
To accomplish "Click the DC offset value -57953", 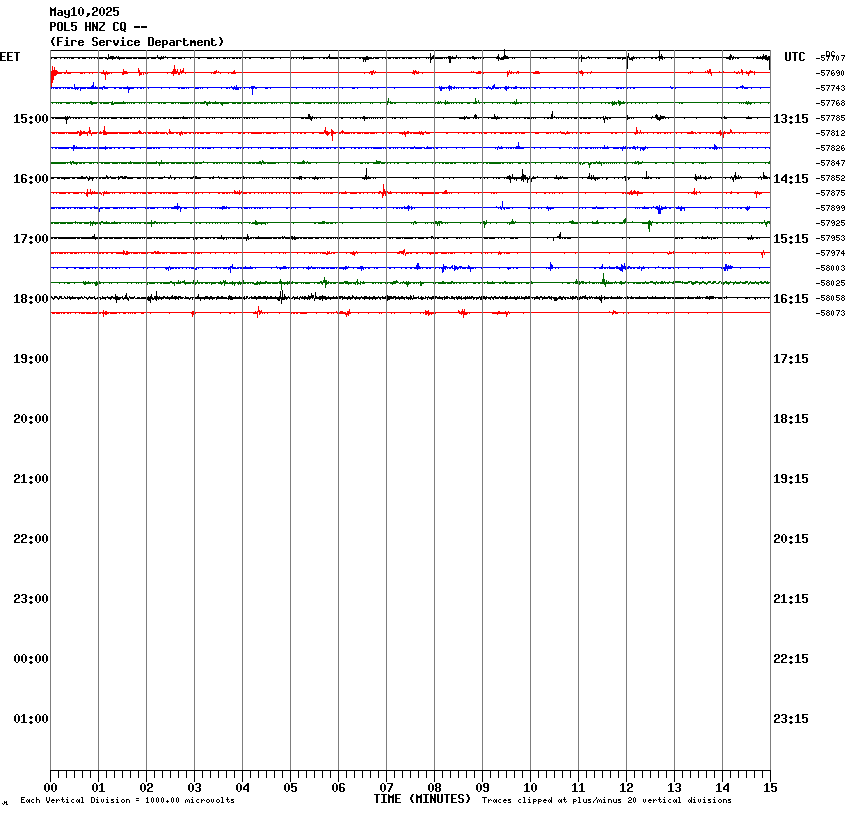I will [830, 238].
